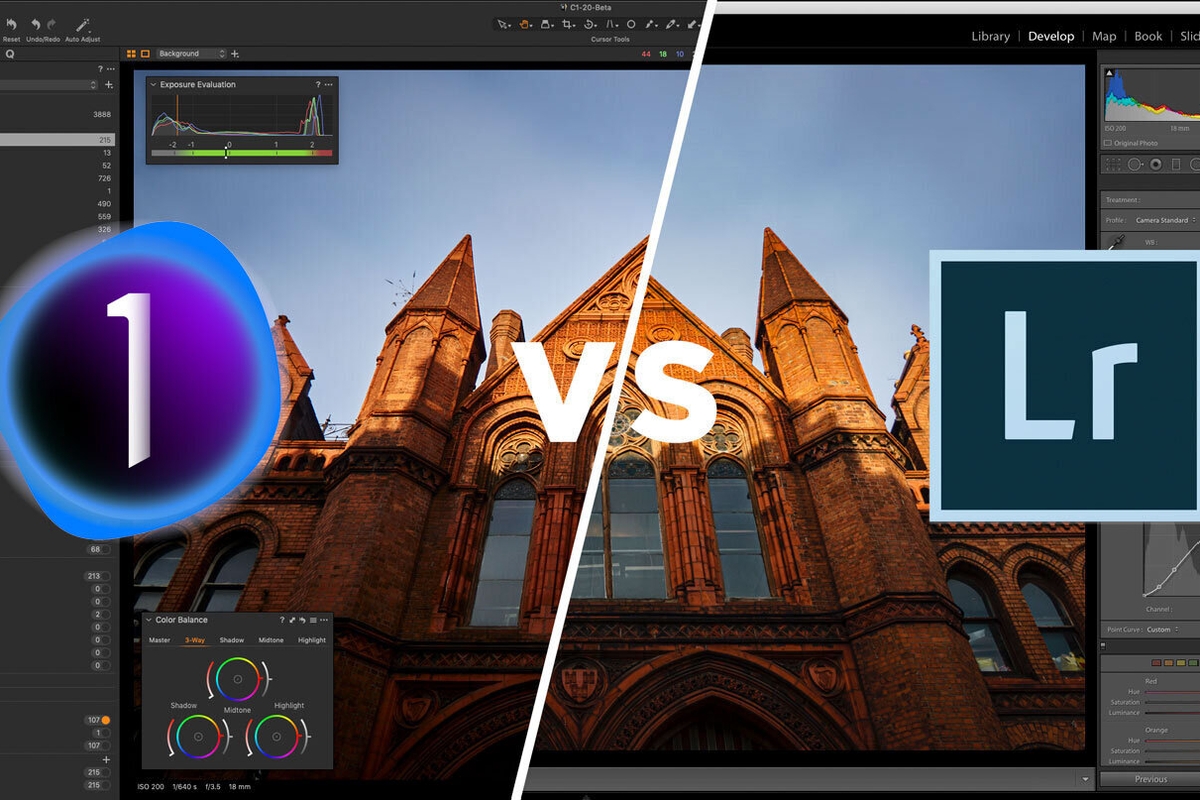This screenshot has height=800, width=1200.
Task: Select Lightroom Red Eye Correction tool
Action: (1156, 164)
